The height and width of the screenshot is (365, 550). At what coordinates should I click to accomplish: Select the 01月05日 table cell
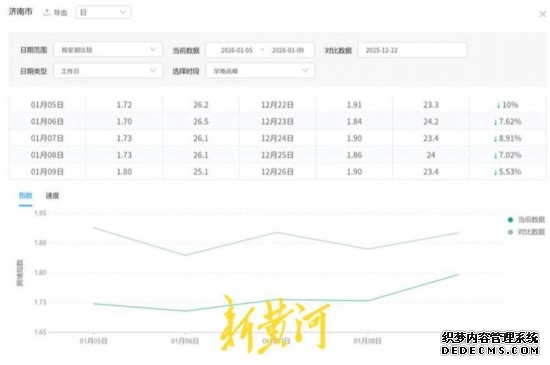47,105
